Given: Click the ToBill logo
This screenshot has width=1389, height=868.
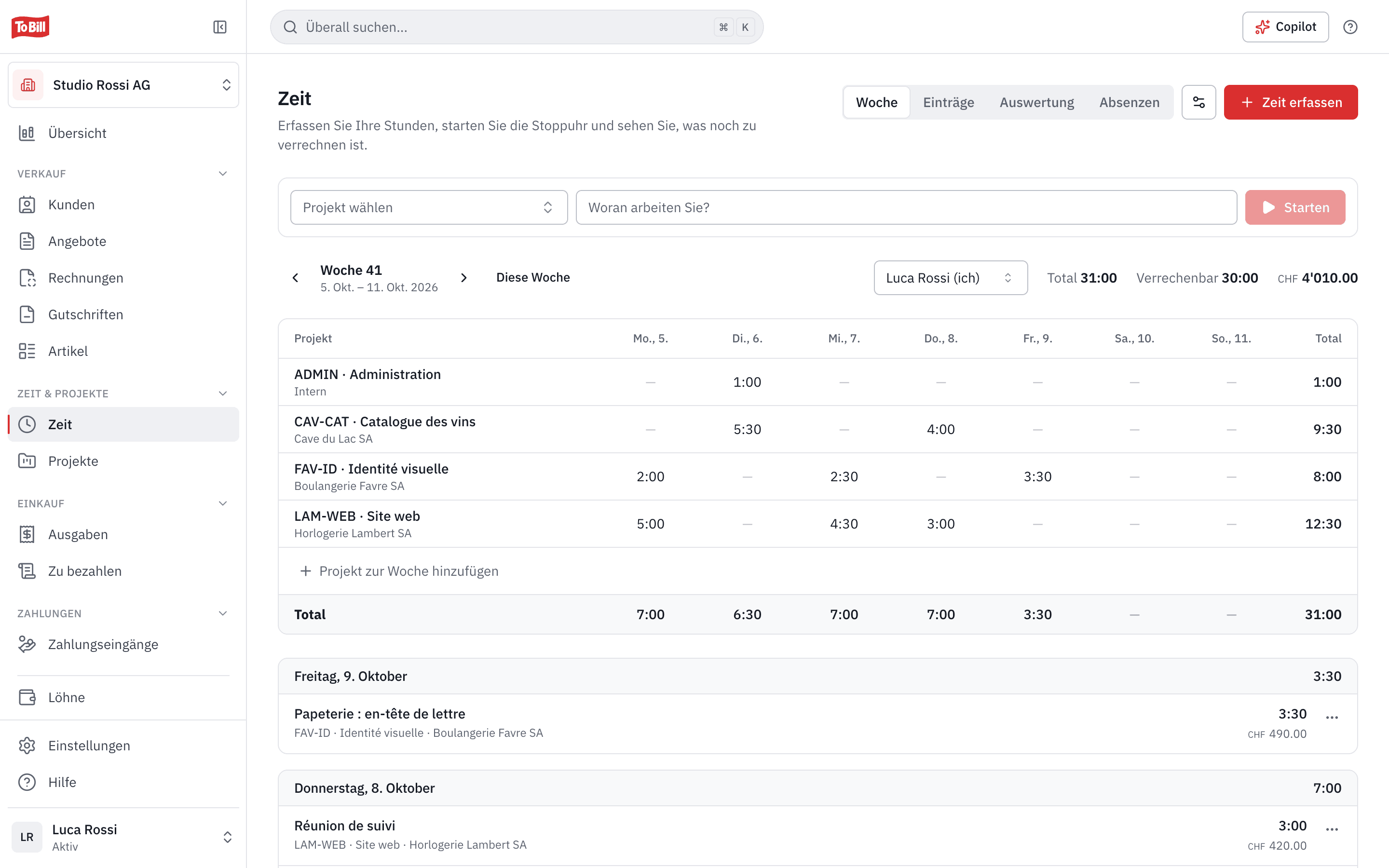Looking at the screenshot, I should click(30, 27).
